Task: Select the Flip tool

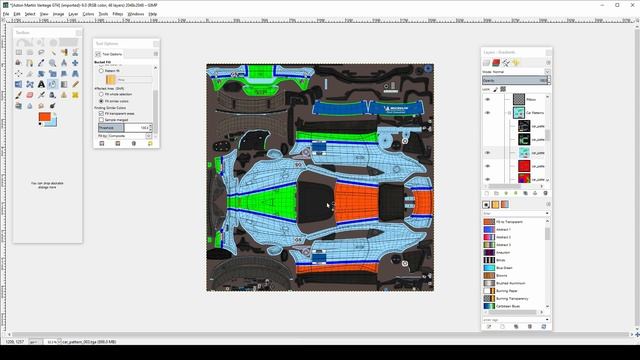Action: (19, 84)
